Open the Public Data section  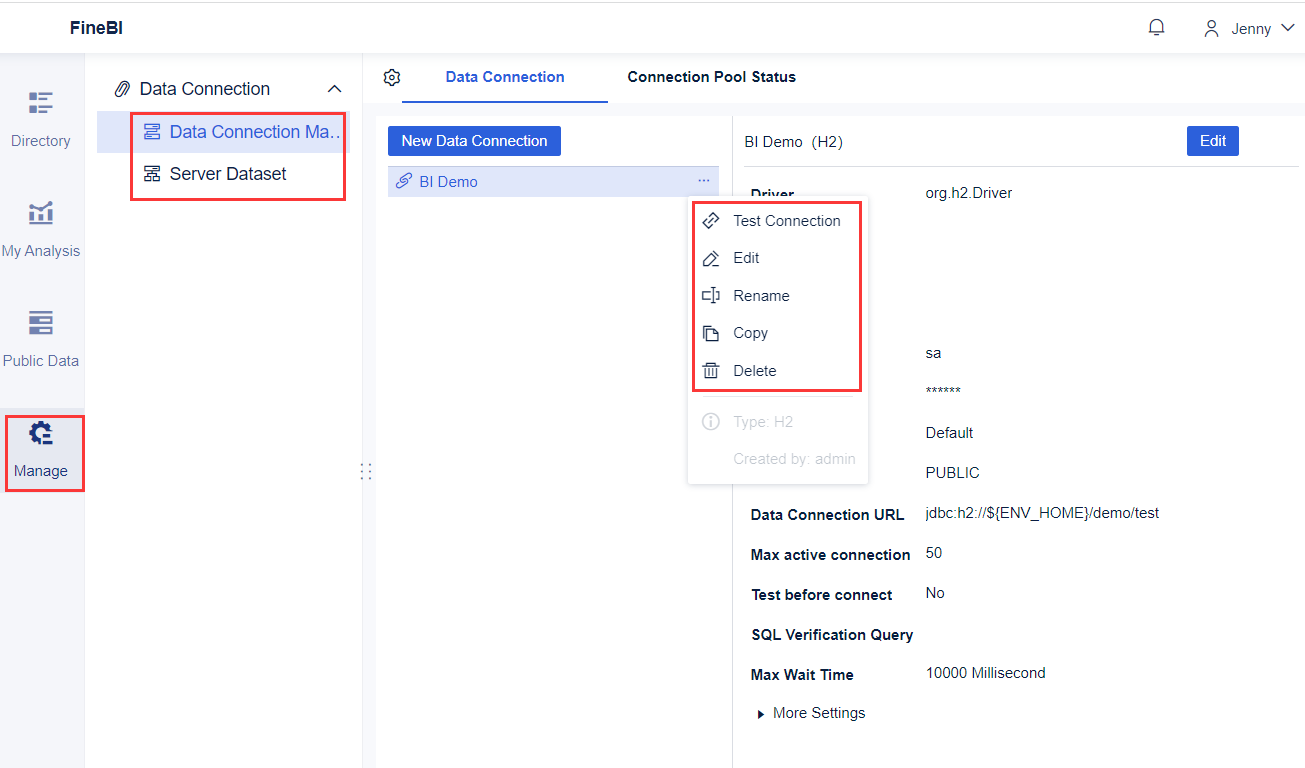tap(40, 338)
